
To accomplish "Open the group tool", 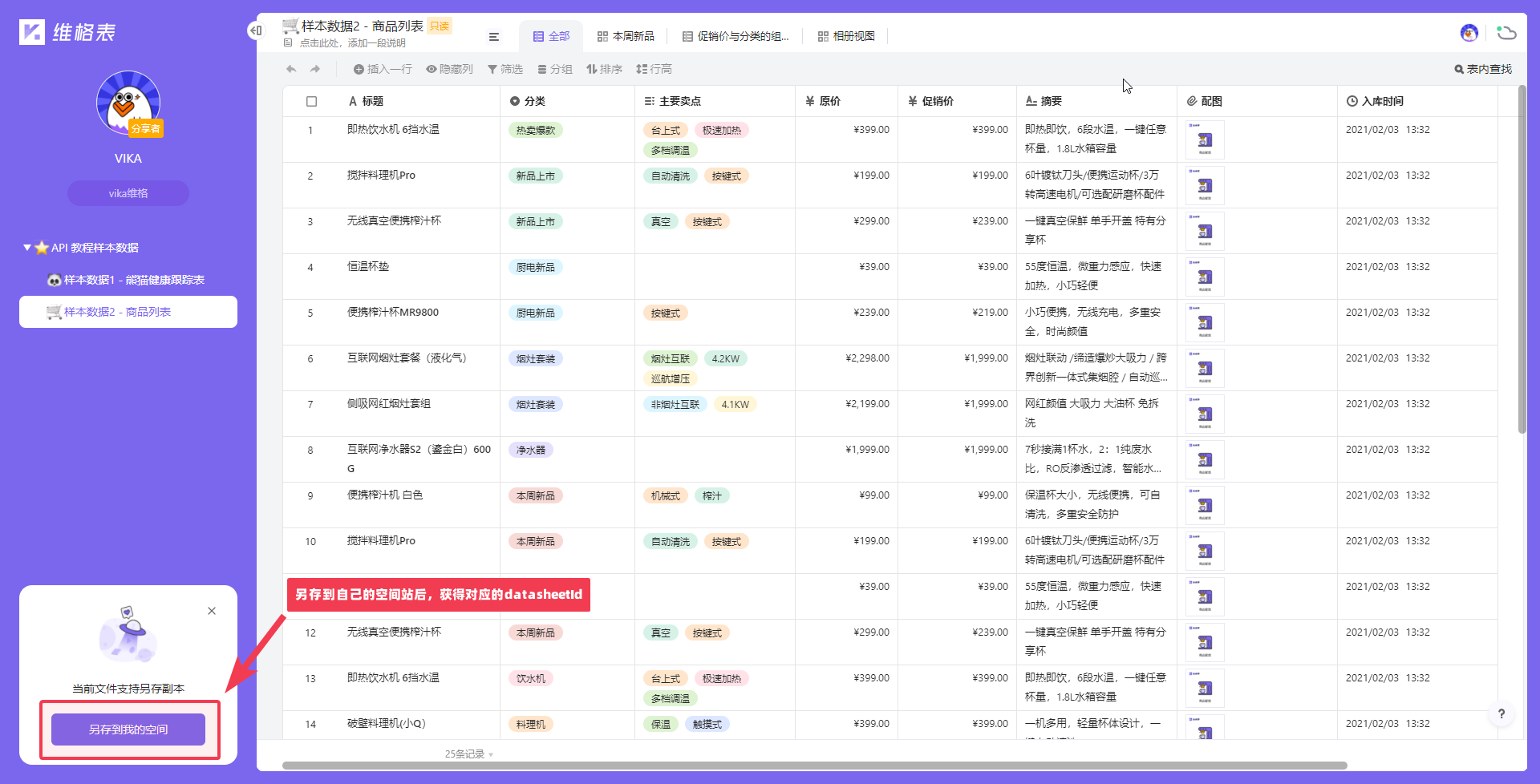I will coord(555,69).
